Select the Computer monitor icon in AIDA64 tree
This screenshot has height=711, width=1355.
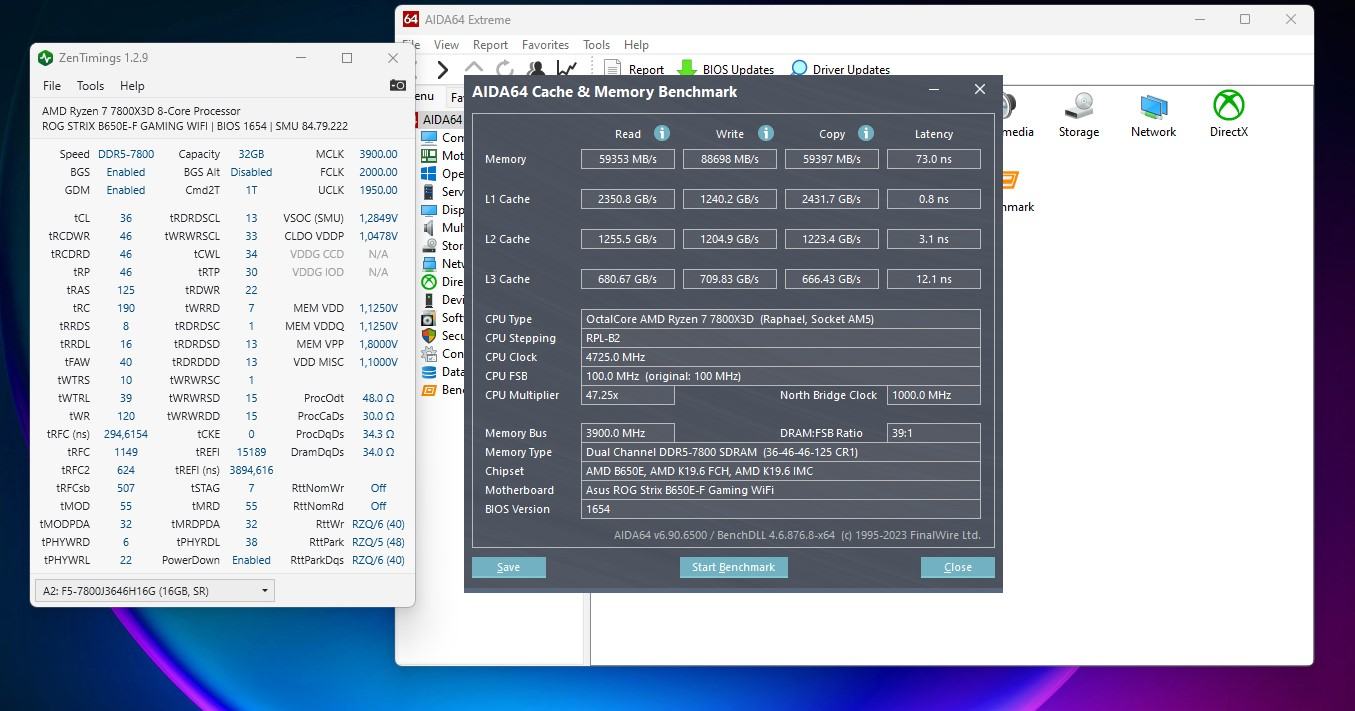429,137
